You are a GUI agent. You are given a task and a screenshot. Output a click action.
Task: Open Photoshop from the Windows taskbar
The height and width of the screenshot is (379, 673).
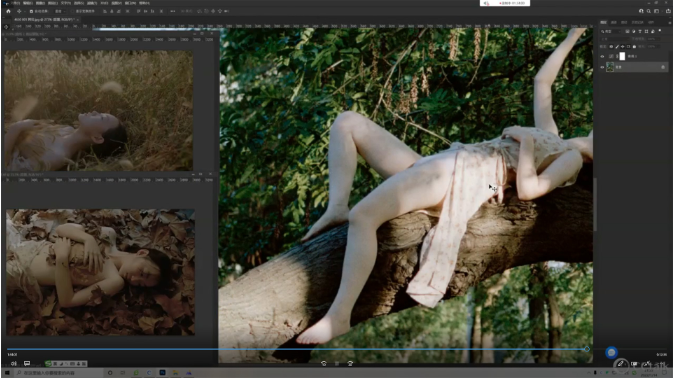[x=162, y=373]
